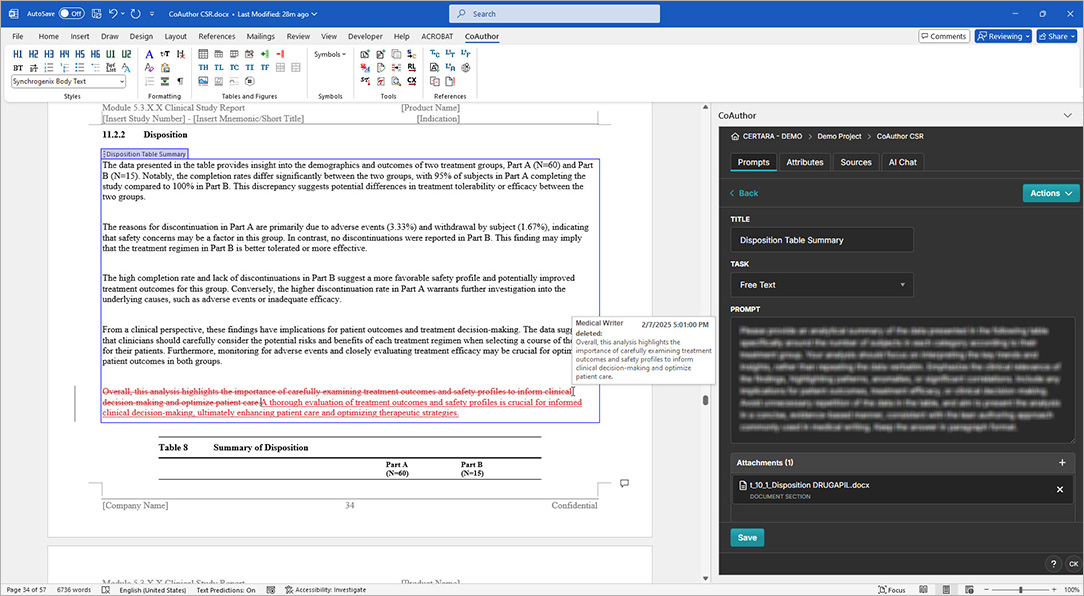This screenshot has height=596, width=1084.
Task: Click the insert table grid icon
Action: [203, 54]
